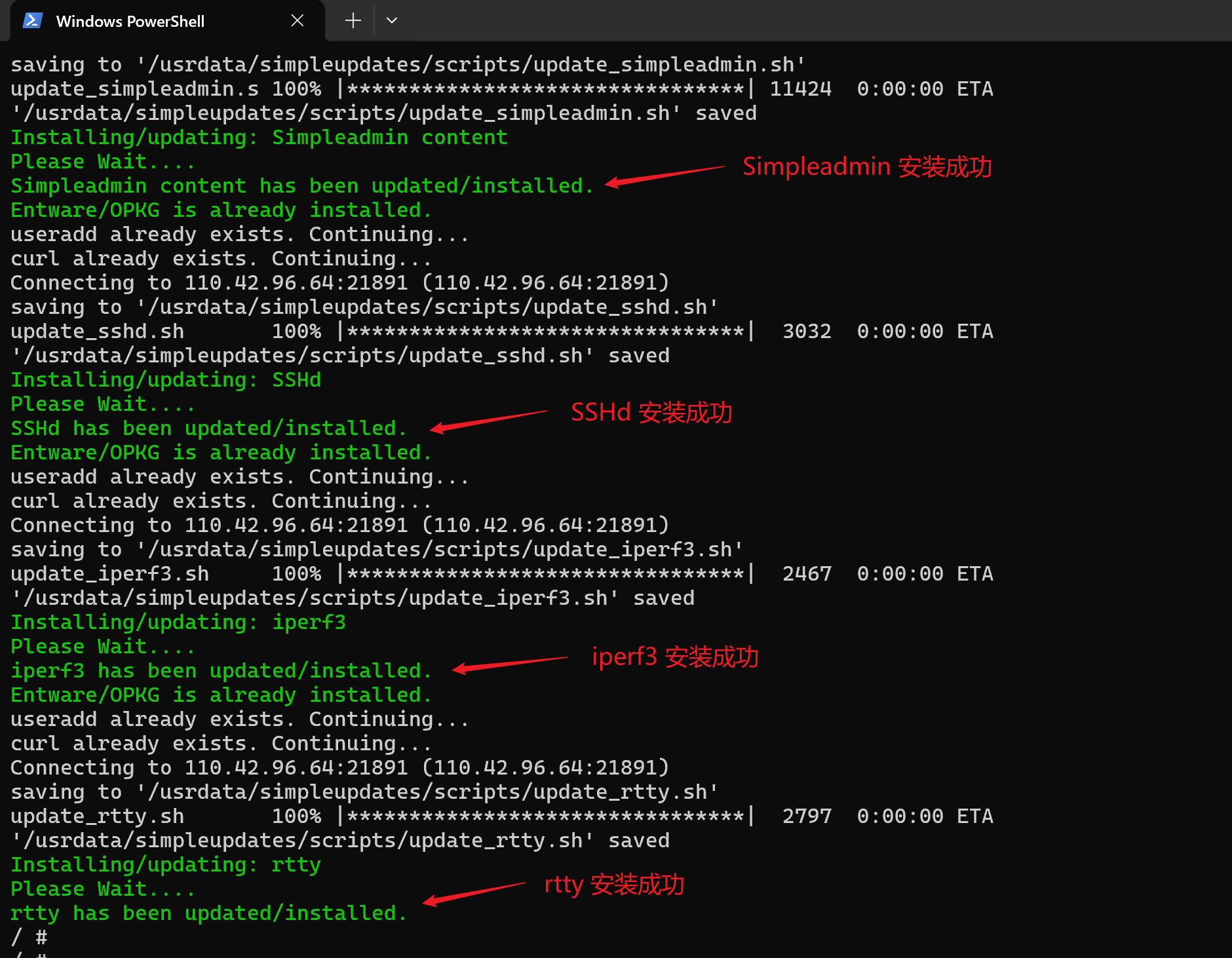Click the line 'iperf3 has been updated/installed.'
The width and height of the screenshot is (1232, 958).
[x=221, y=671]
